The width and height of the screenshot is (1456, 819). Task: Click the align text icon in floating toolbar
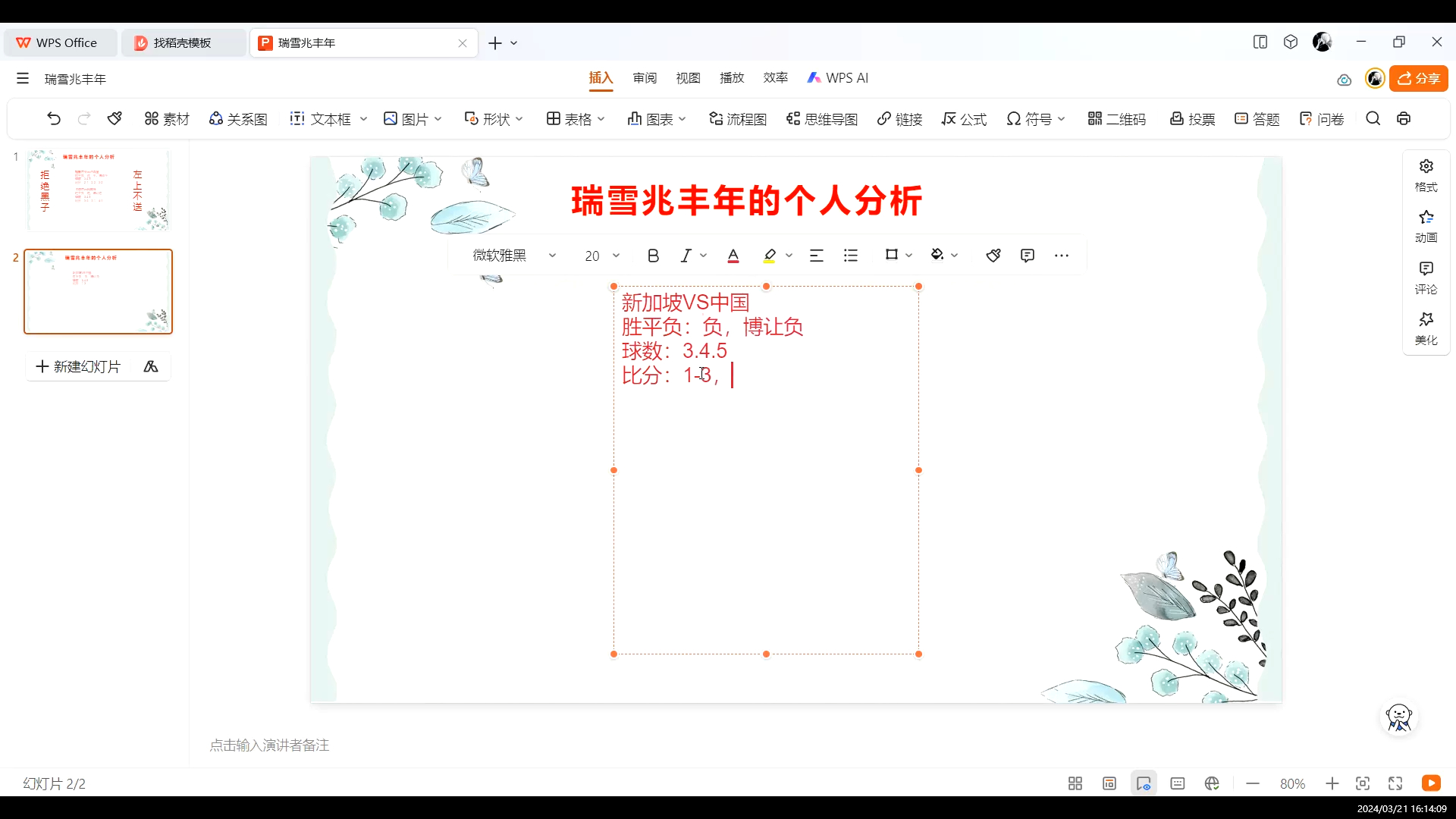(x=816, y=256)
